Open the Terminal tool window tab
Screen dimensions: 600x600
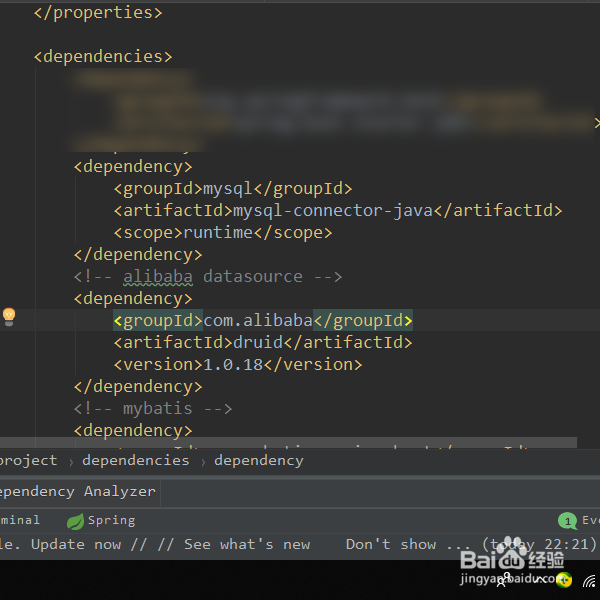coord(20,520)
